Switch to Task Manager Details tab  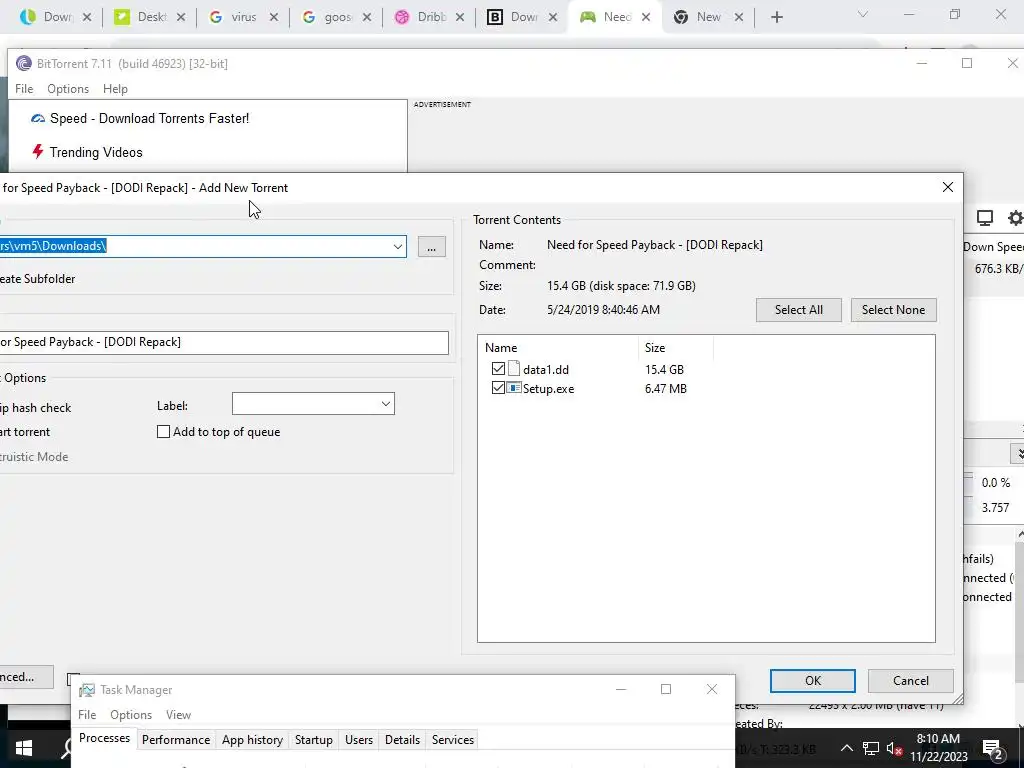click(x=402, y=740)
